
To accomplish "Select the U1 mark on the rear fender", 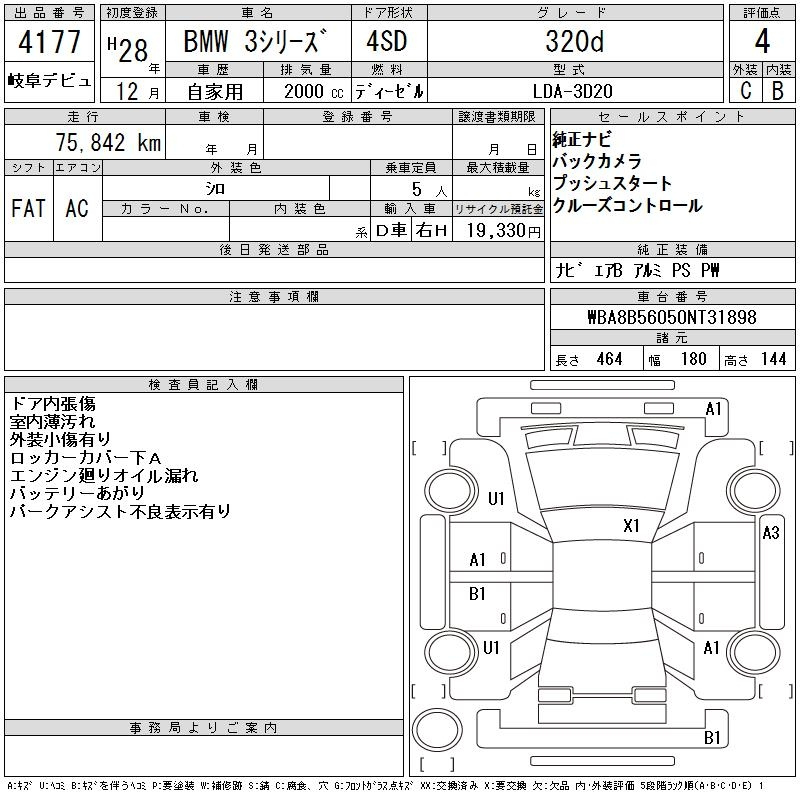I will (491, 648).
